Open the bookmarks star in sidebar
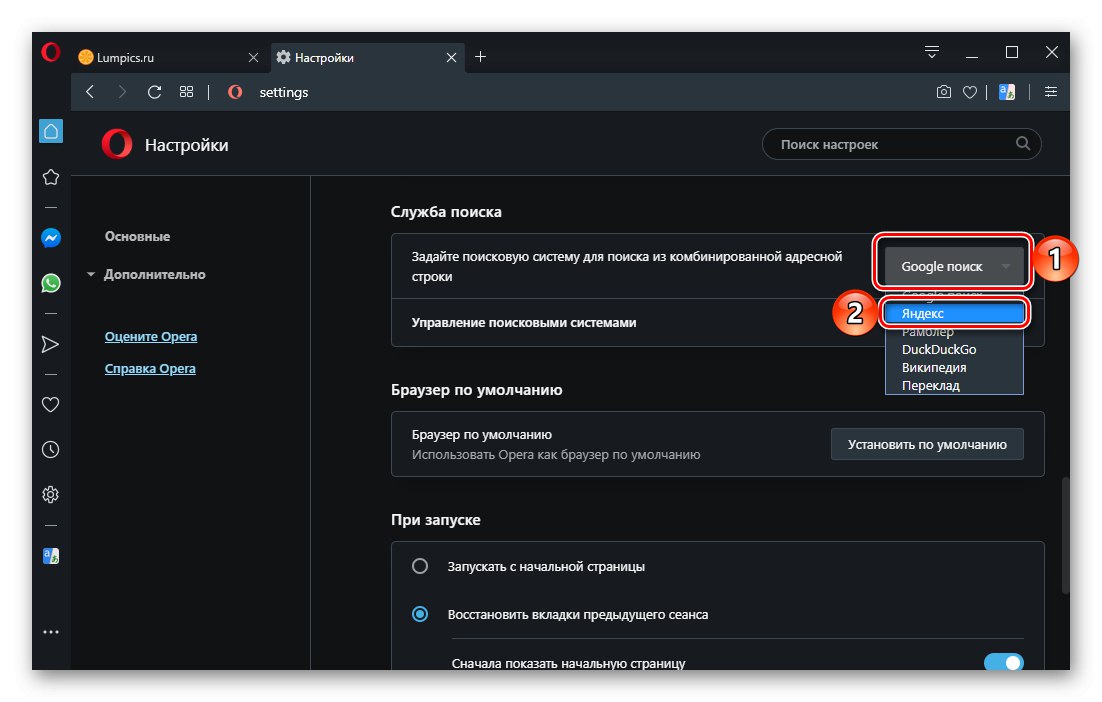Image resolution: width=1102 pixels, height=702 pixels. [51, 177]
